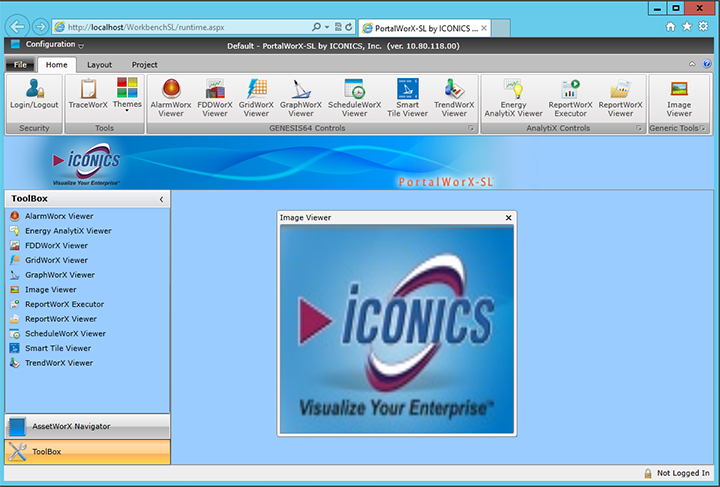Screen dimensions: 720x487
Task: Add Smart Tile Viewer from the ribbon
Action: tap(407, 98)
